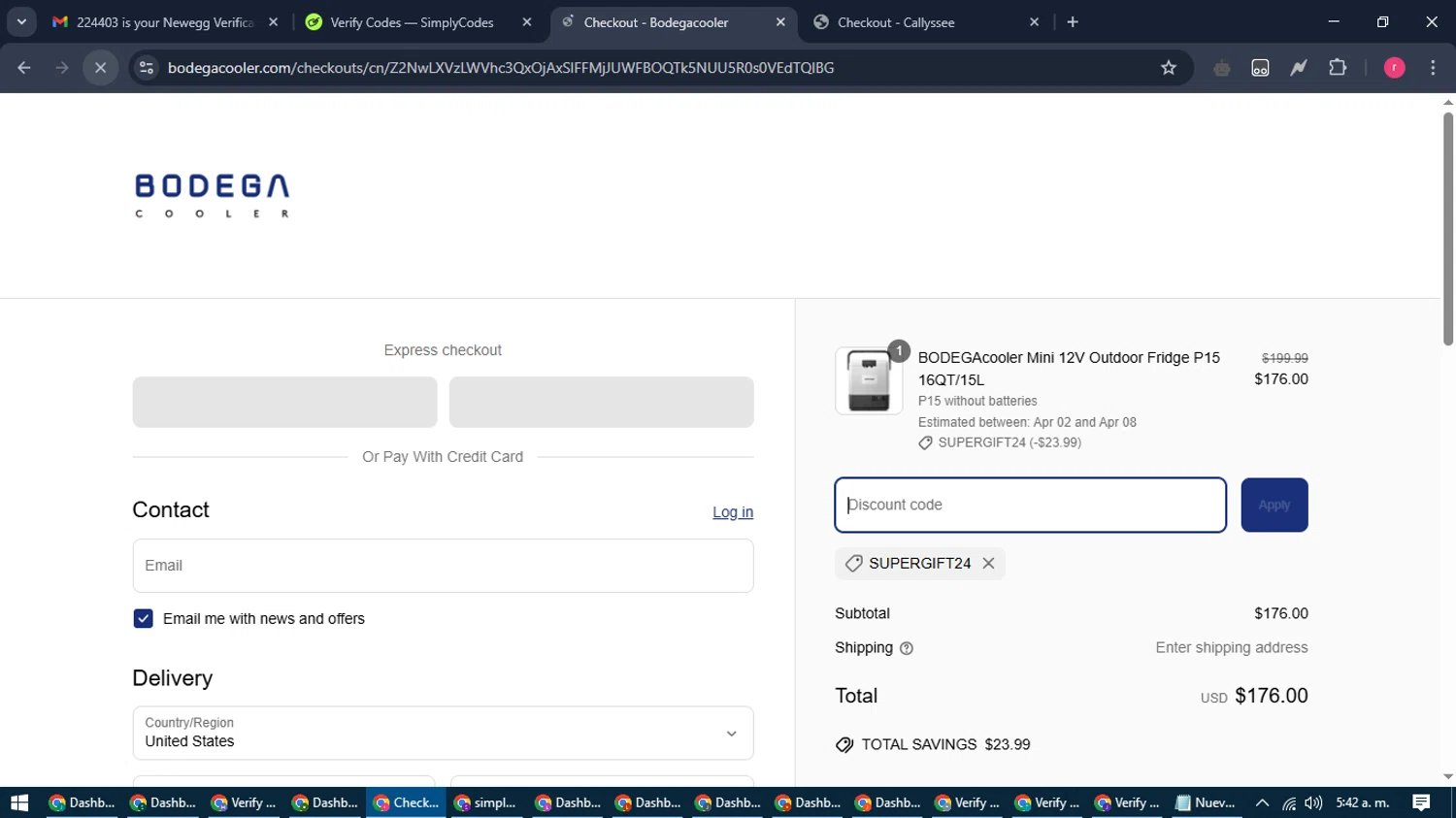Bookmark this page with the star icon
This screenshot has width=1456, height=818.
[1169, 67]
